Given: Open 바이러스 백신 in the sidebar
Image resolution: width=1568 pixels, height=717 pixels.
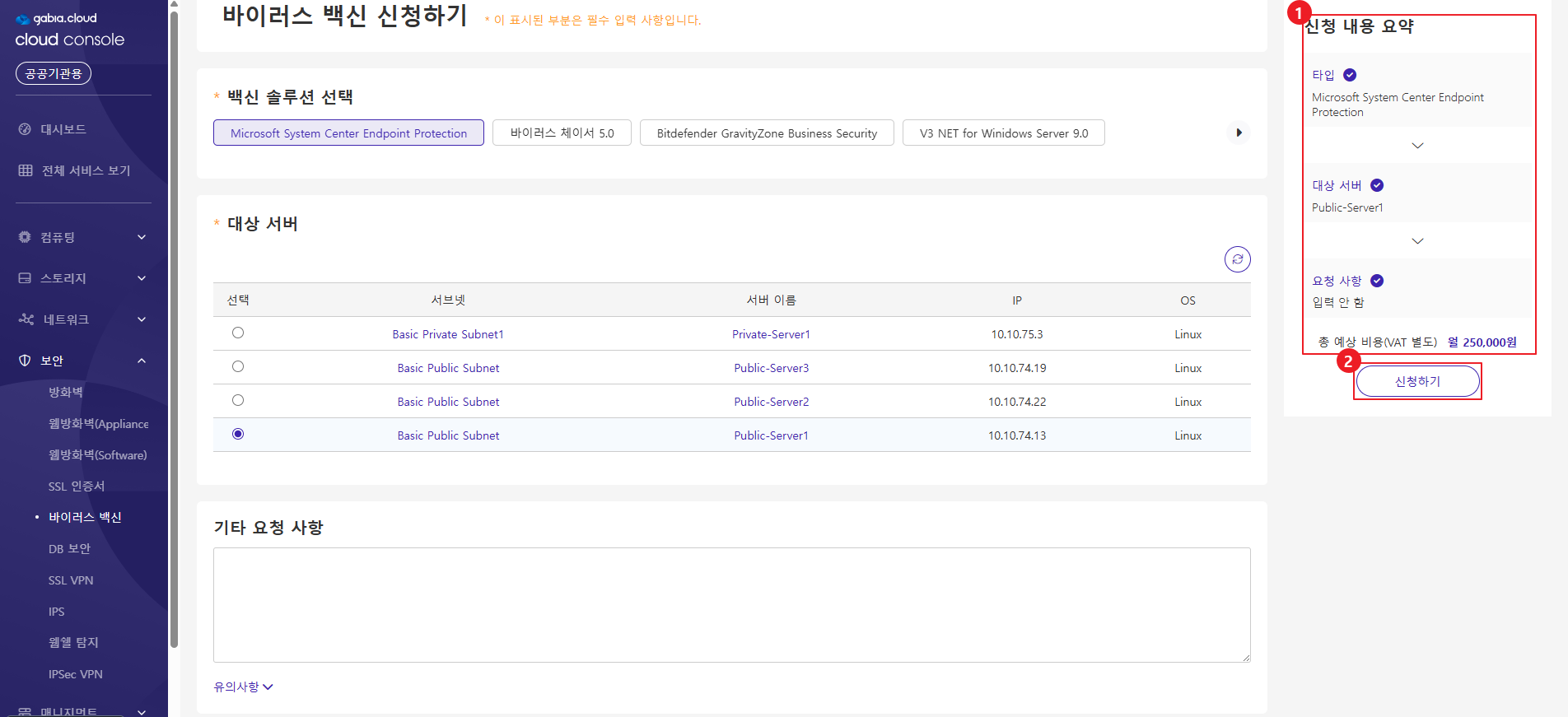Looking at the screenshot, I should pos(85,517).
